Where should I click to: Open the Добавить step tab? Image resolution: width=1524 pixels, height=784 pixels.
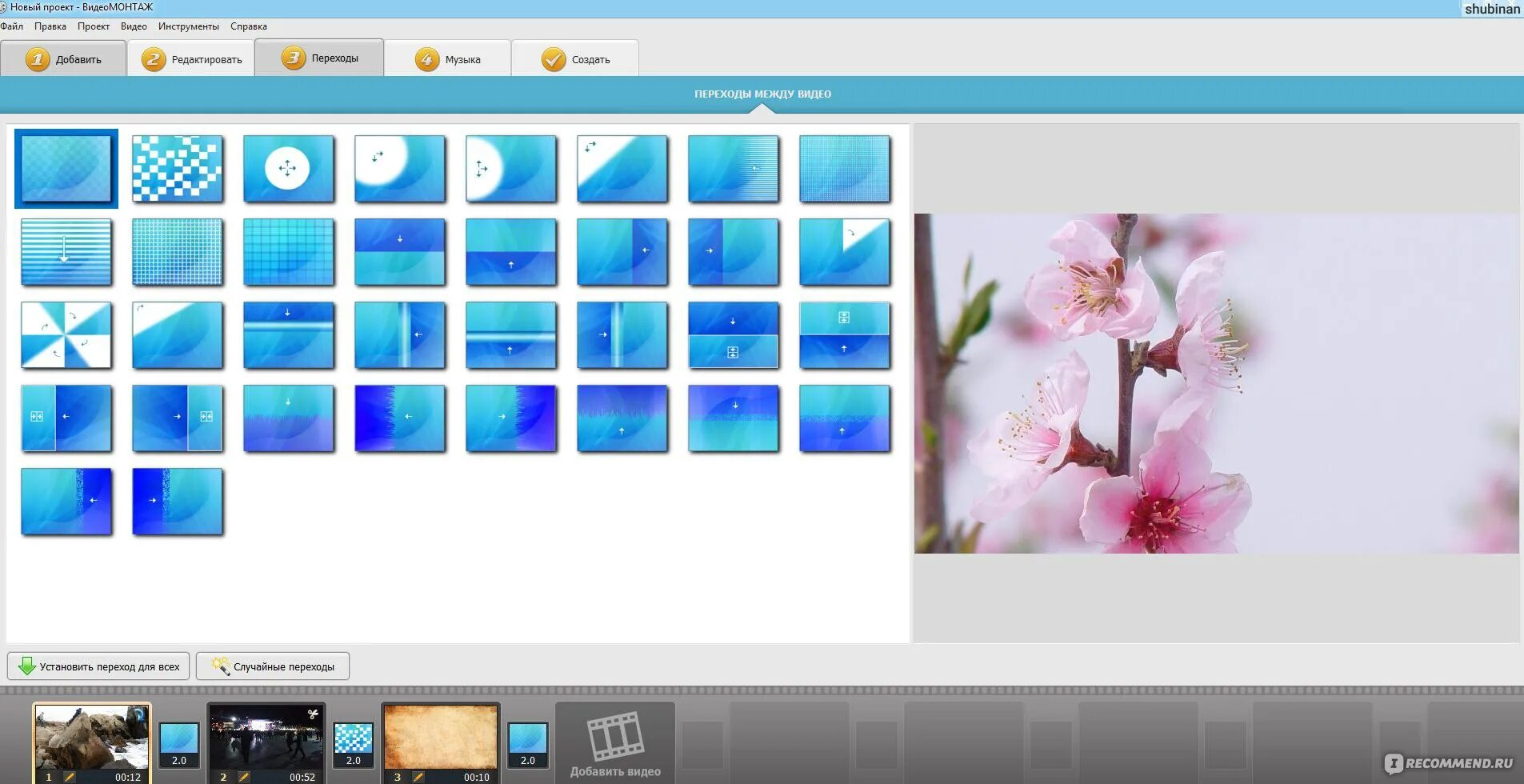pos(63,59)
